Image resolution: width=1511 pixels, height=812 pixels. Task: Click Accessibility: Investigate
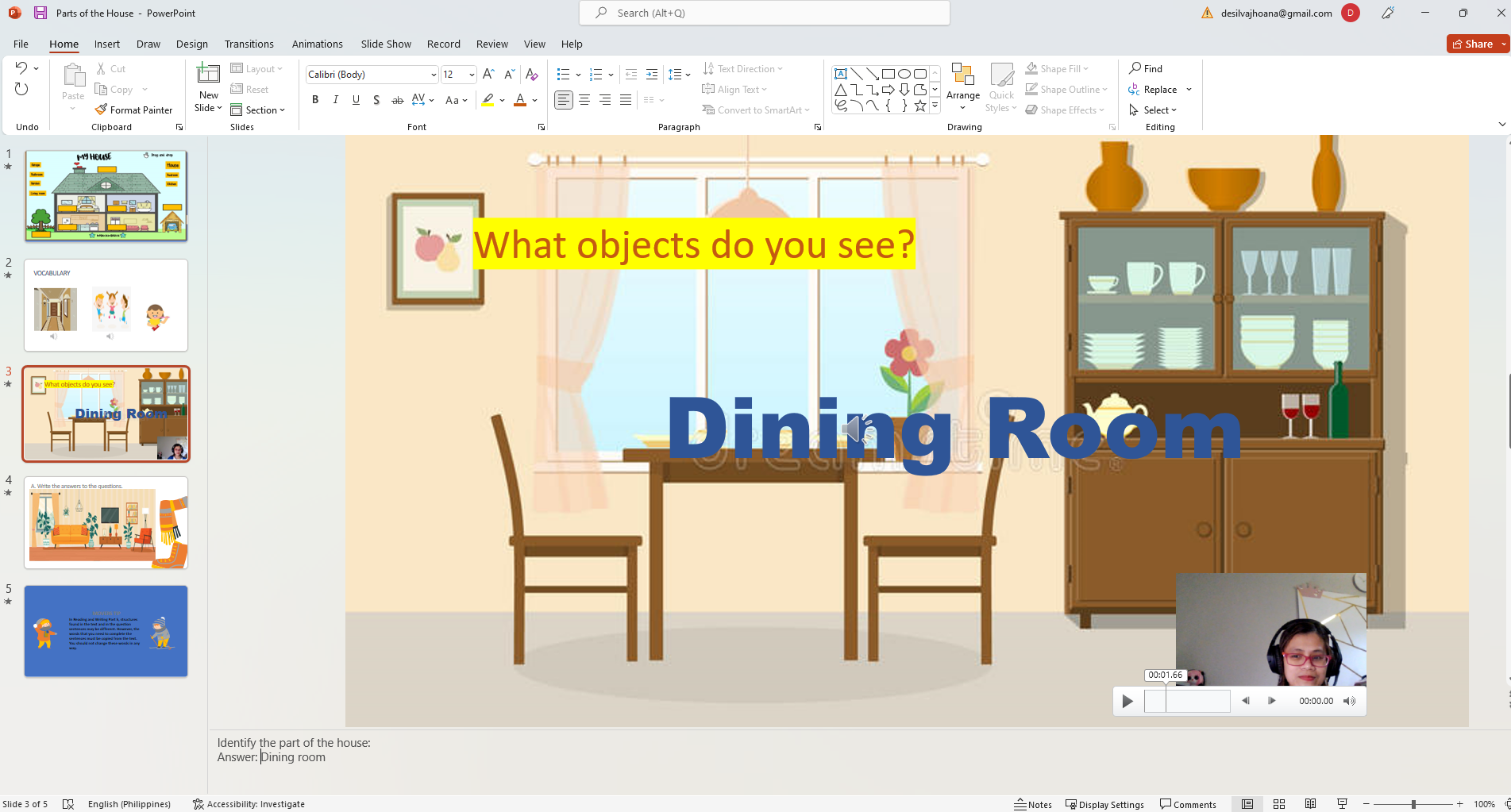click(x=249, y=804)
